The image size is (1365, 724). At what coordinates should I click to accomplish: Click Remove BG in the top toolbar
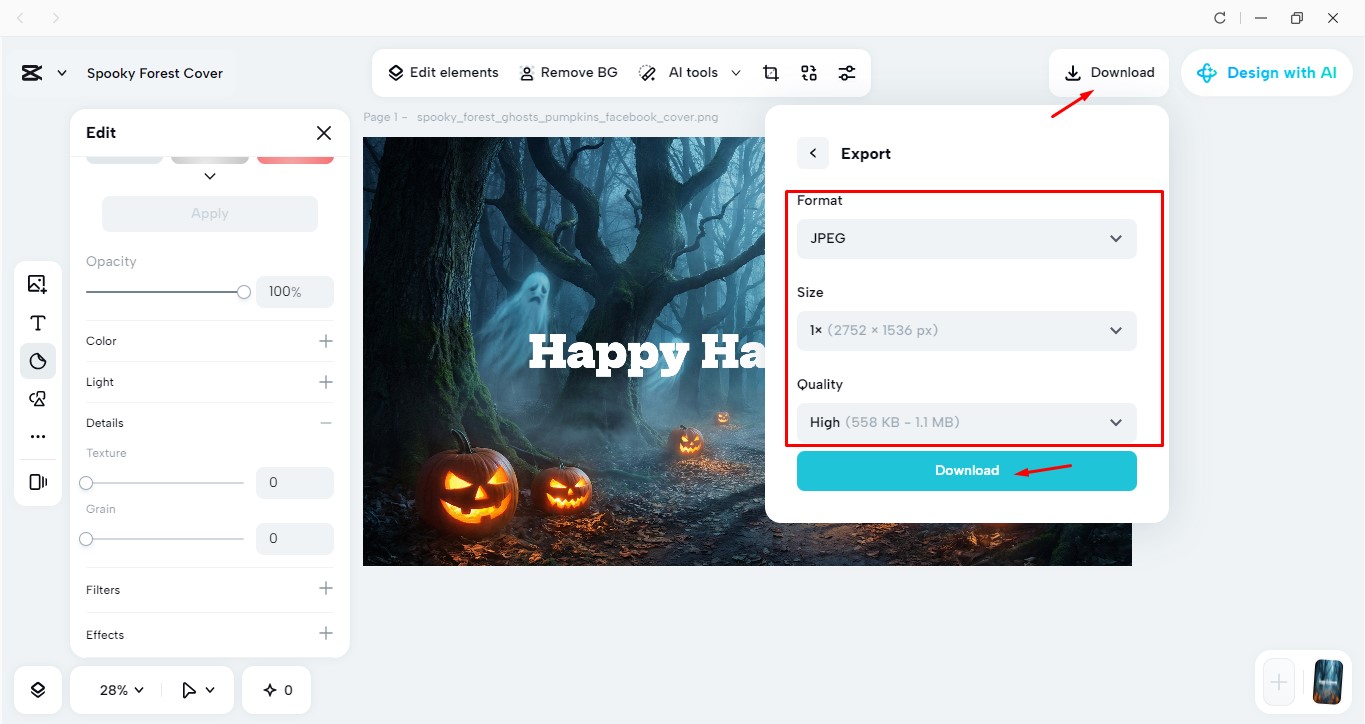[x=568, y=72]
